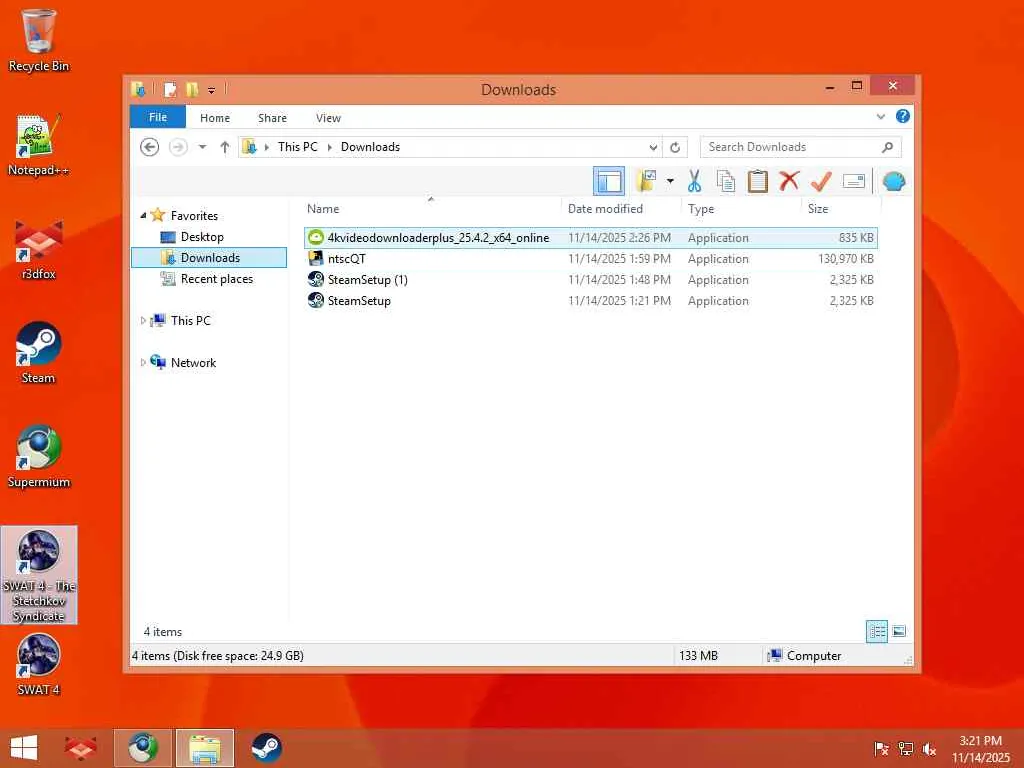Screen dimensions: 1024x768
Task: Open the Recycle Bin desktop icon
Action: pos(39,40)
